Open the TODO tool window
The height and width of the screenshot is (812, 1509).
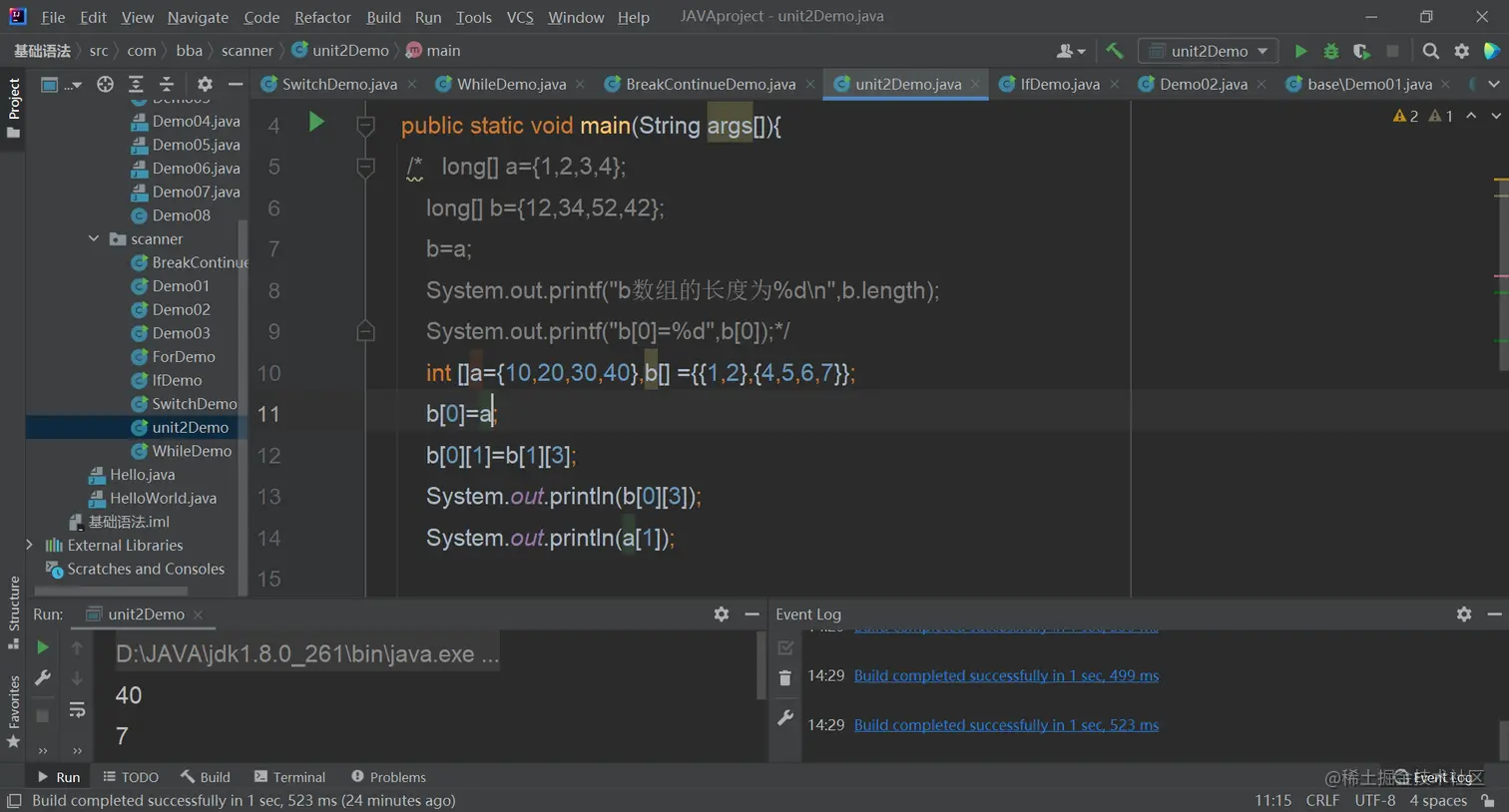(x=131, y=777)
